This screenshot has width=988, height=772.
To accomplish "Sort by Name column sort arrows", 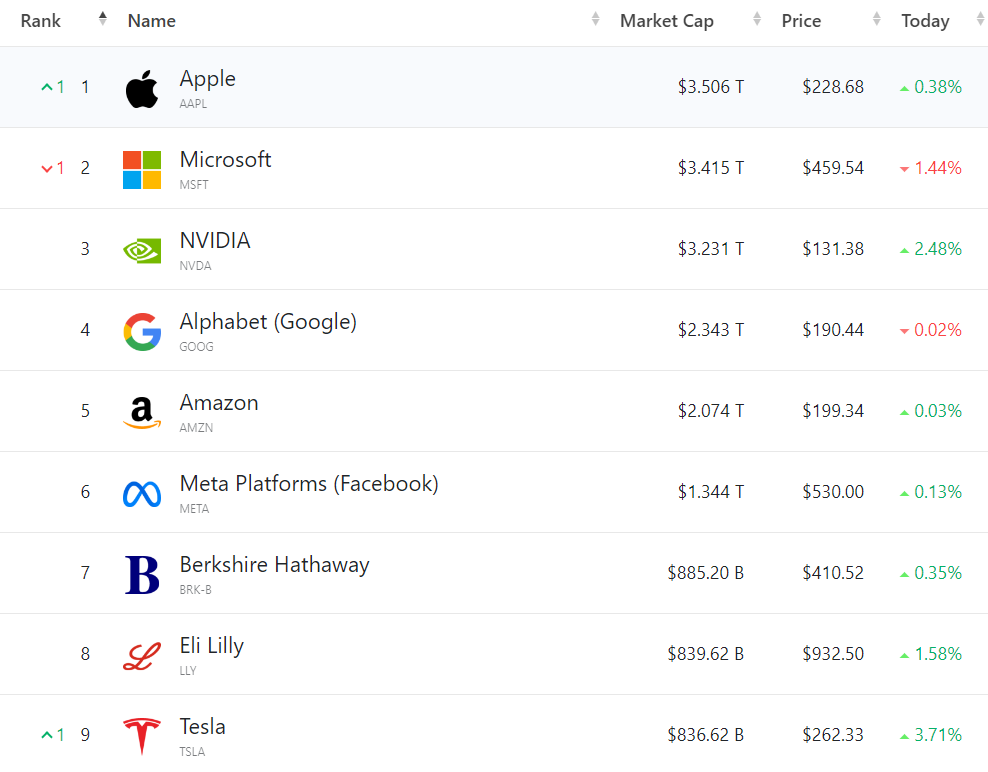I will click(x=596, y=19).
